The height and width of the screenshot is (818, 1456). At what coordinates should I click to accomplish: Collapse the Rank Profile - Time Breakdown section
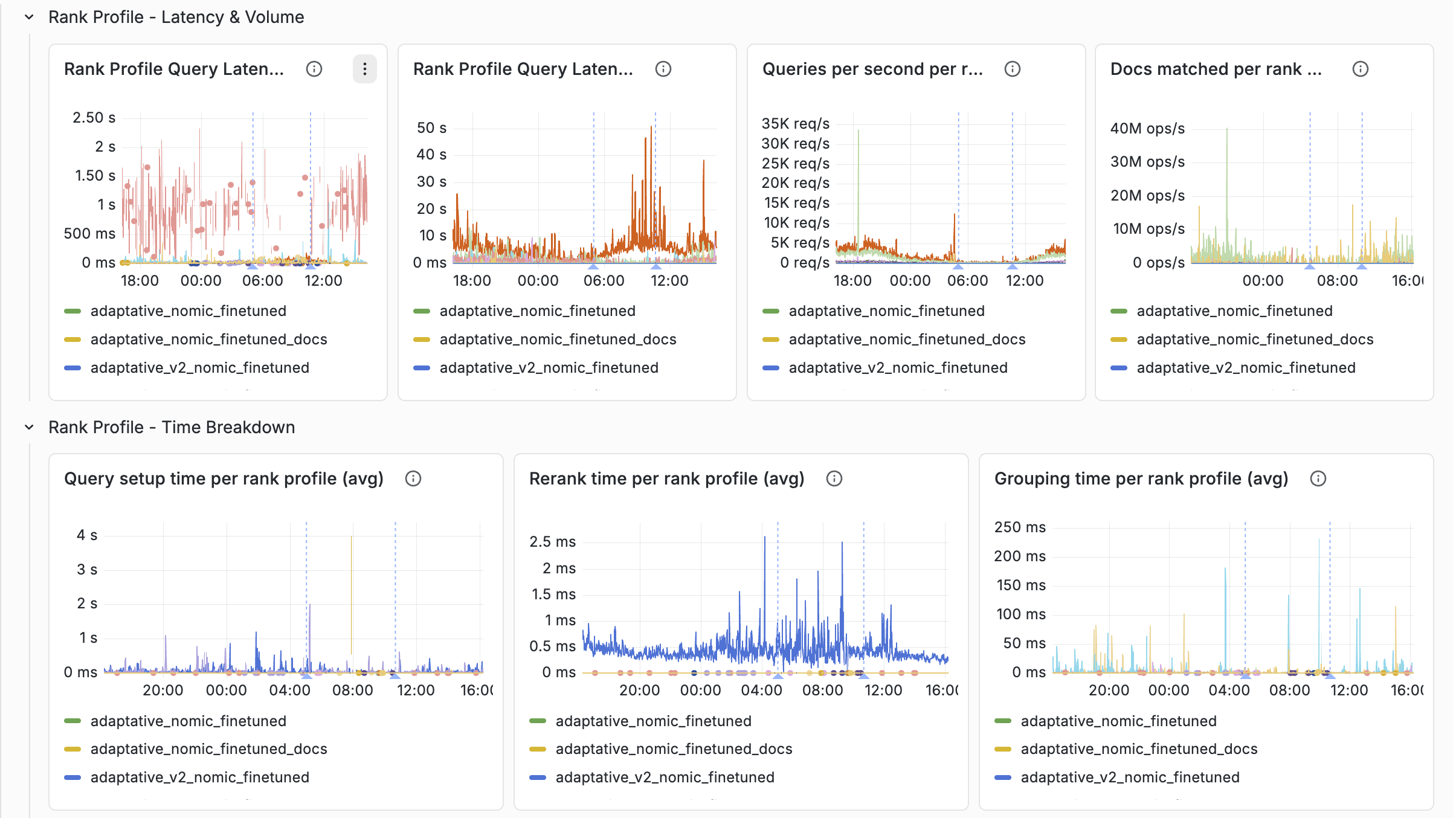point(28,427)
